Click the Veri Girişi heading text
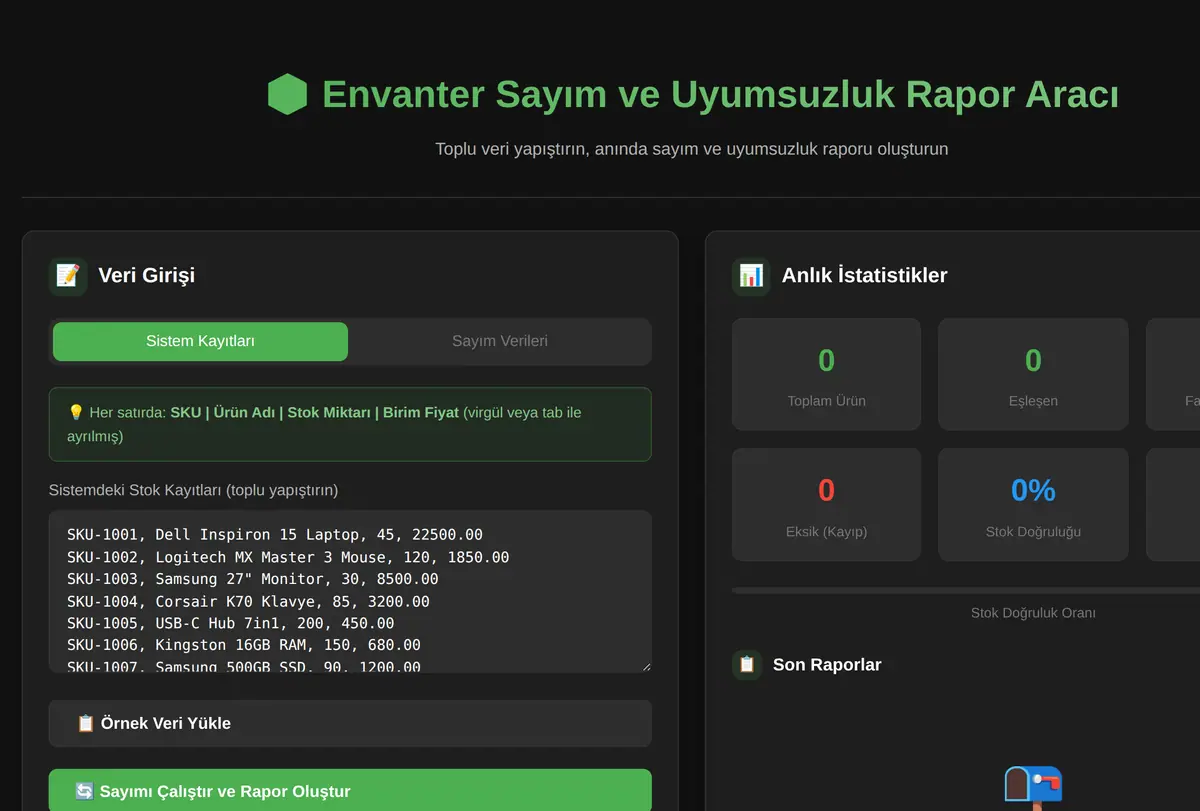Screen dimensions: 1200x811 pos(147,275)
